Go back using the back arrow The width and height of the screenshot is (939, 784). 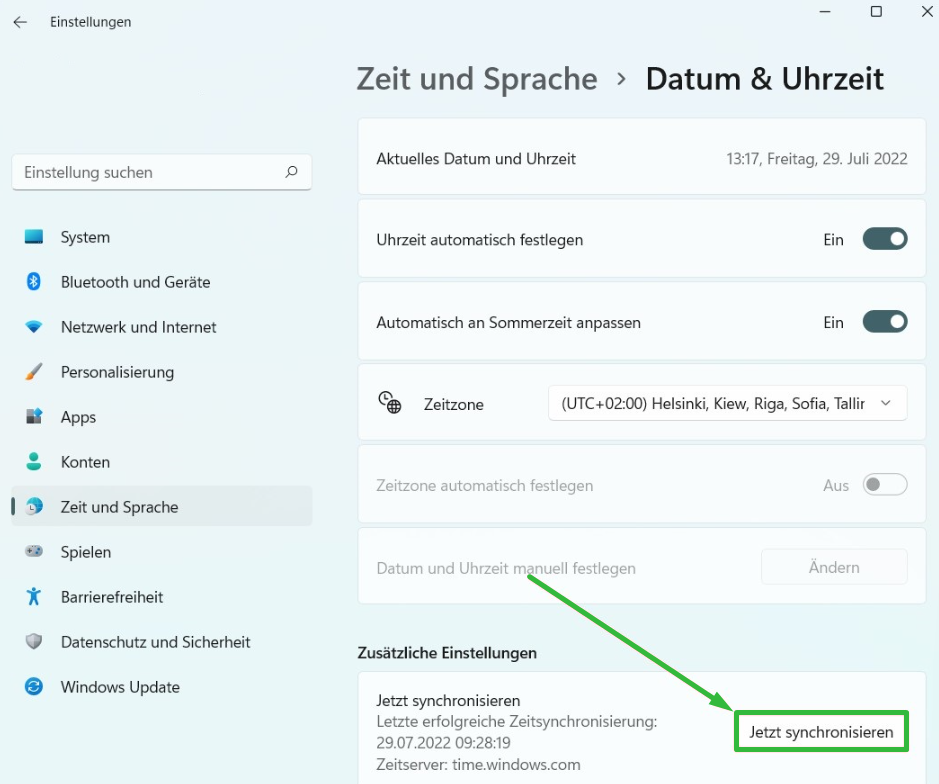point(20,22)
